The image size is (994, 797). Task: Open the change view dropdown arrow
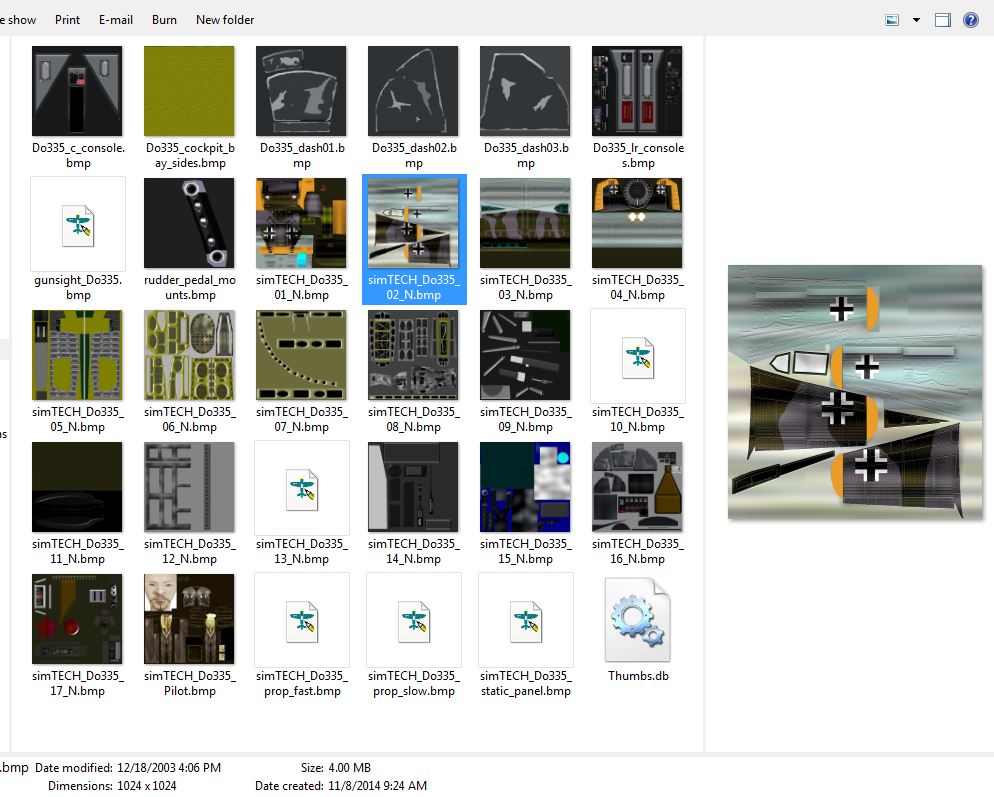coord(916,20)
